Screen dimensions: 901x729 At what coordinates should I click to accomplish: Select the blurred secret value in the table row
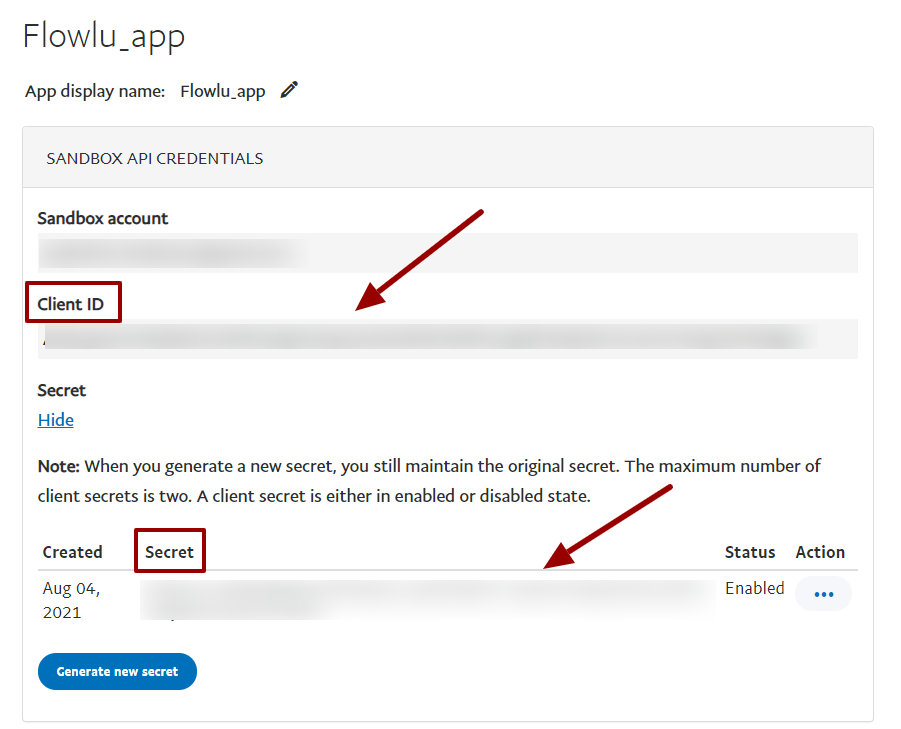tap(428, 600)
